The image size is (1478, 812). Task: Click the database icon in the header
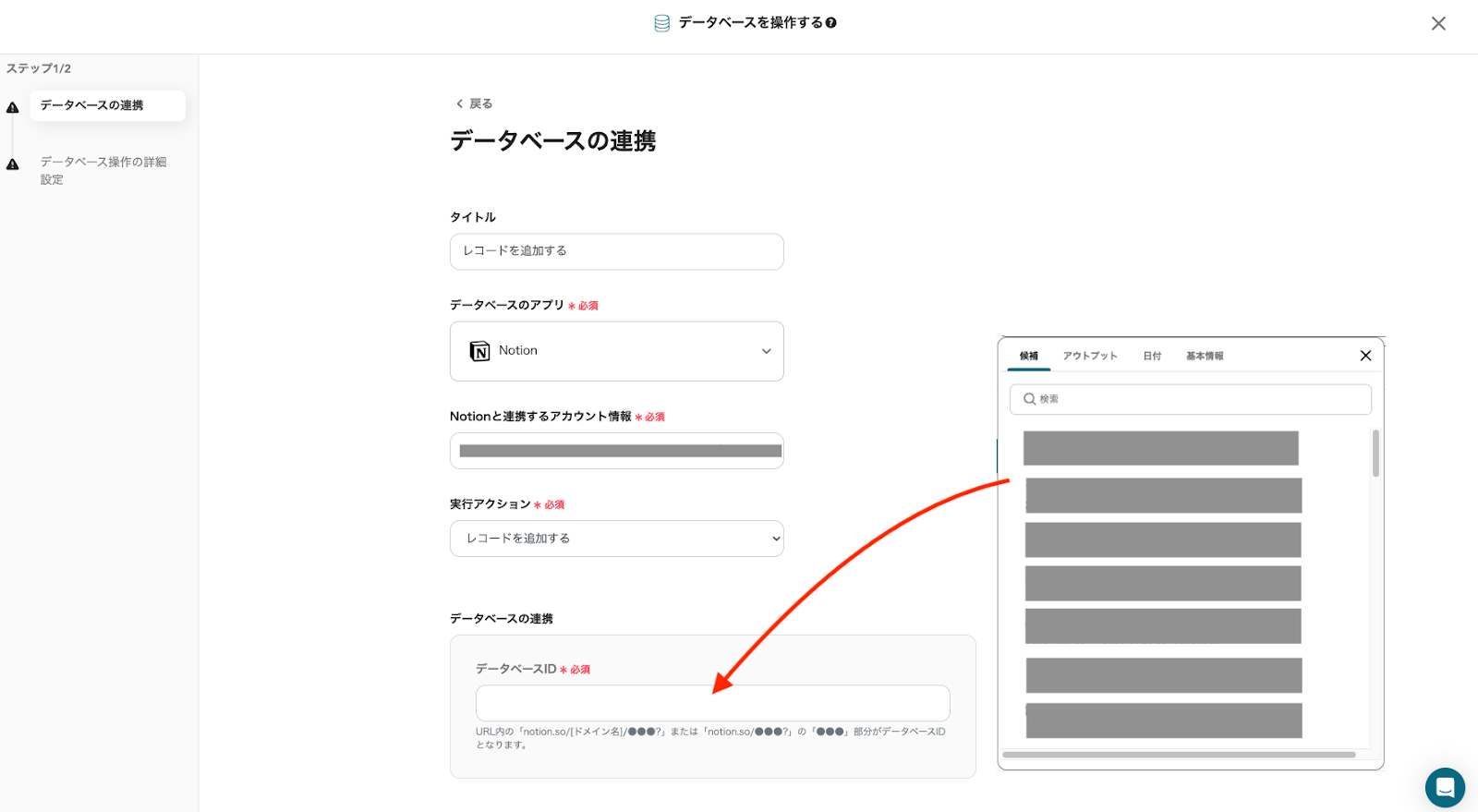coord(661,23)
